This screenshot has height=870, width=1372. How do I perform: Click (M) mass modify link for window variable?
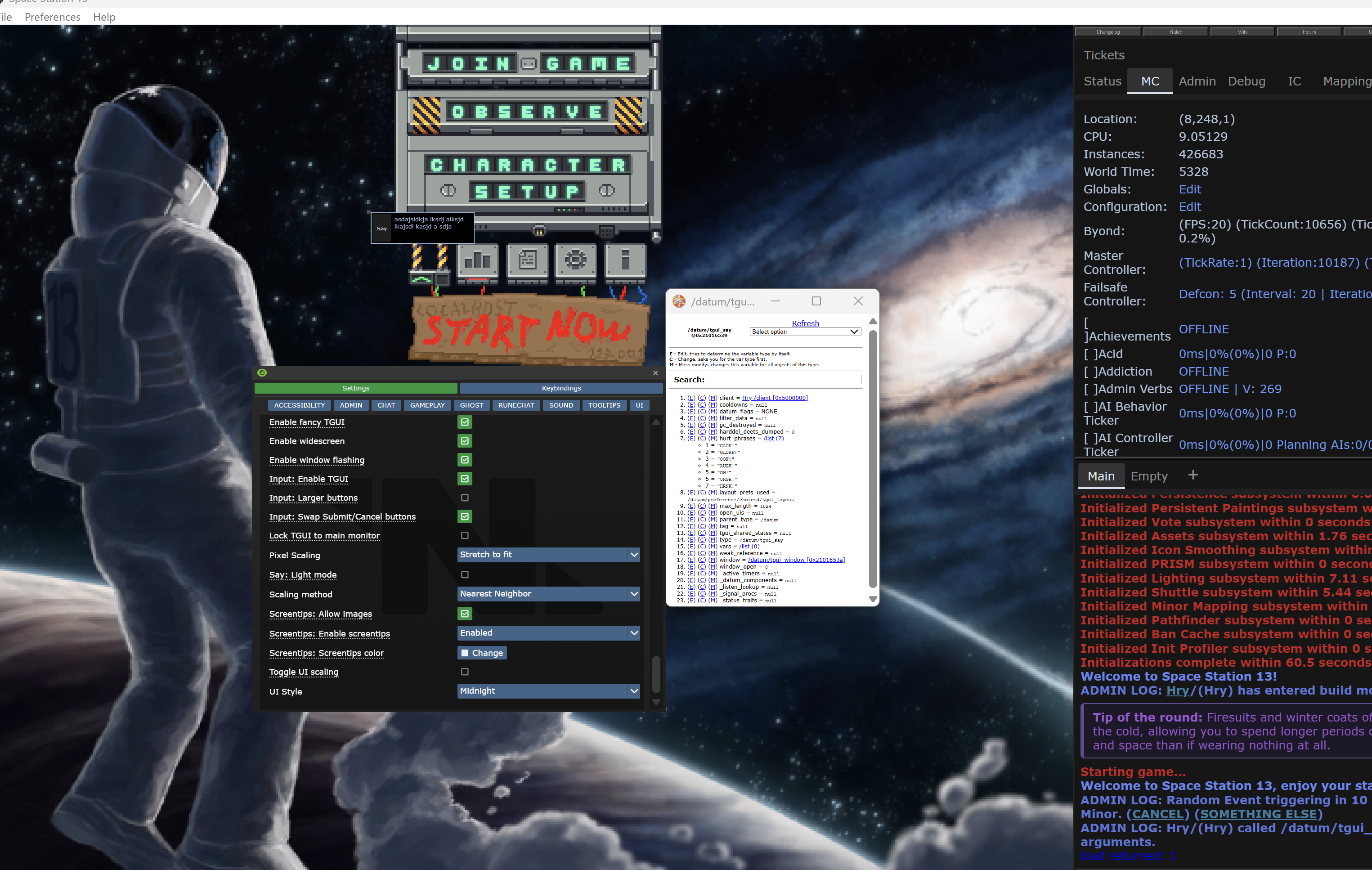click(713, 560)
